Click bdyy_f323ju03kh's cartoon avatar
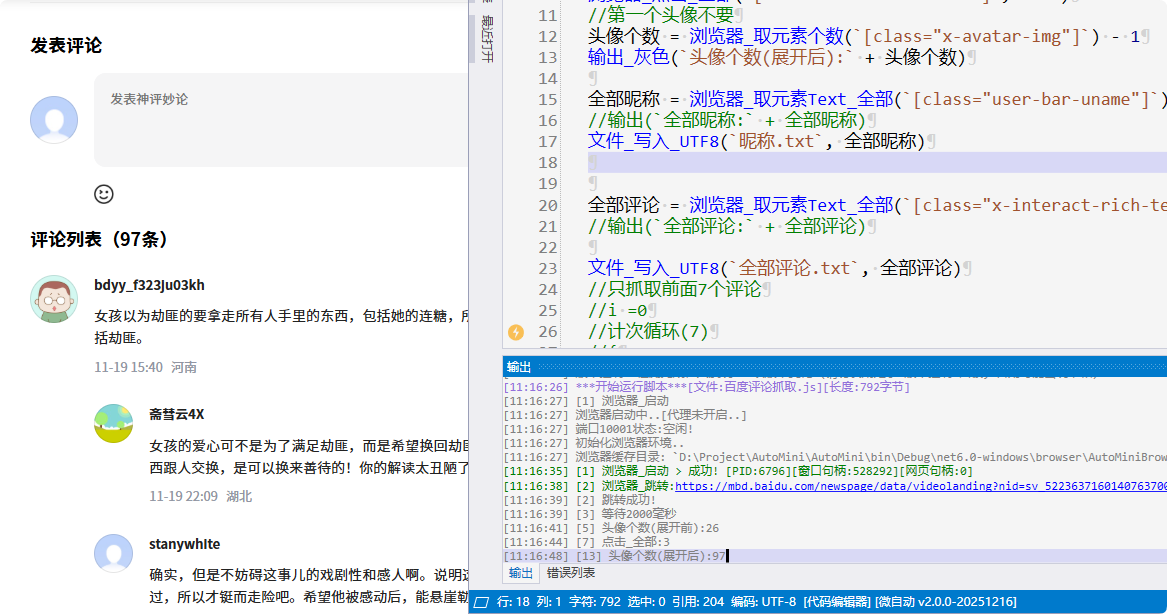The image size is (1167, 614). click(x=54, y=299)
